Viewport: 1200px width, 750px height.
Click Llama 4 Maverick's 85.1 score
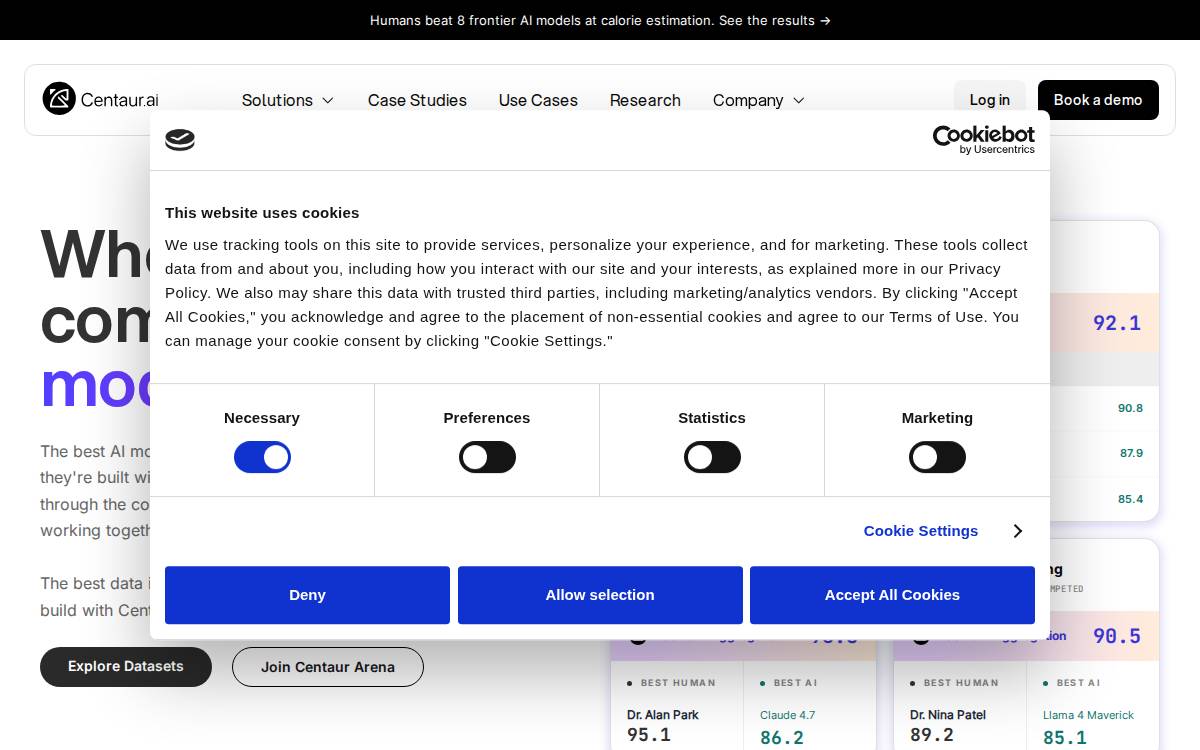(1065, 738)
